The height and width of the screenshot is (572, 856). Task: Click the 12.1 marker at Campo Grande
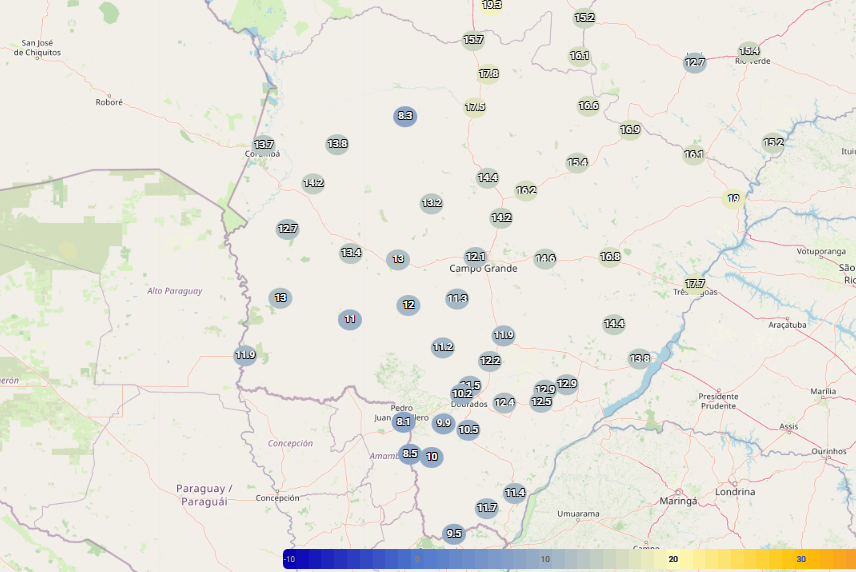point(475,257)
